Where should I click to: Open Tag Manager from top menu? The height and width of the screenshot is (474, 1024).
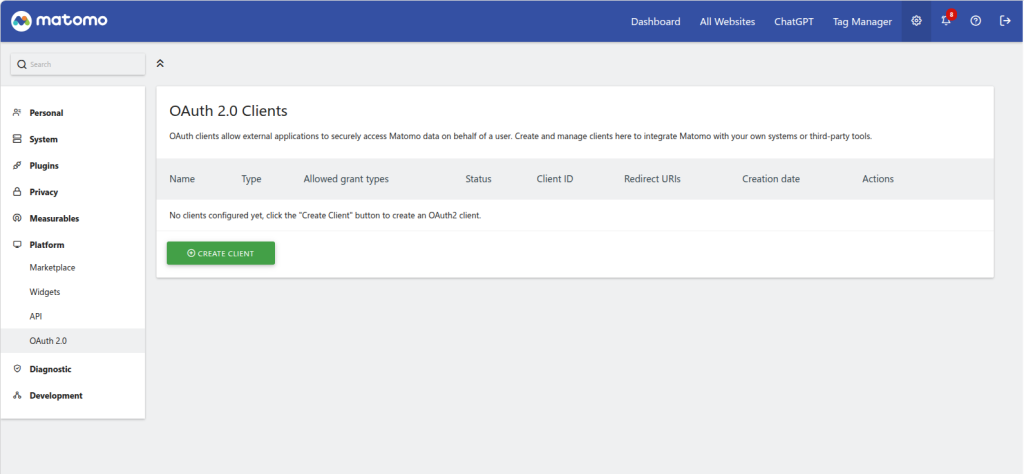click(862, 21)
